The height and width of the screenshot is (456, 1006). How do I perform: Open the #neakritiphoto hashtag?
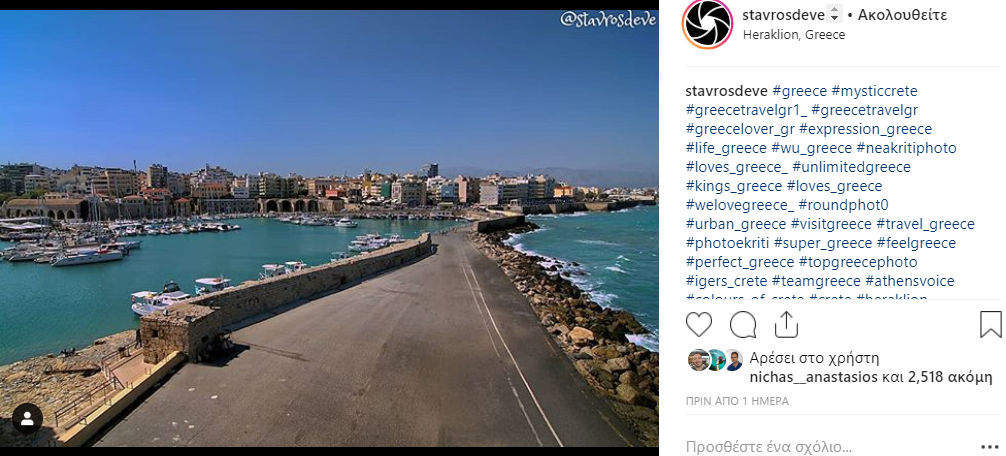tap(906, 148)
